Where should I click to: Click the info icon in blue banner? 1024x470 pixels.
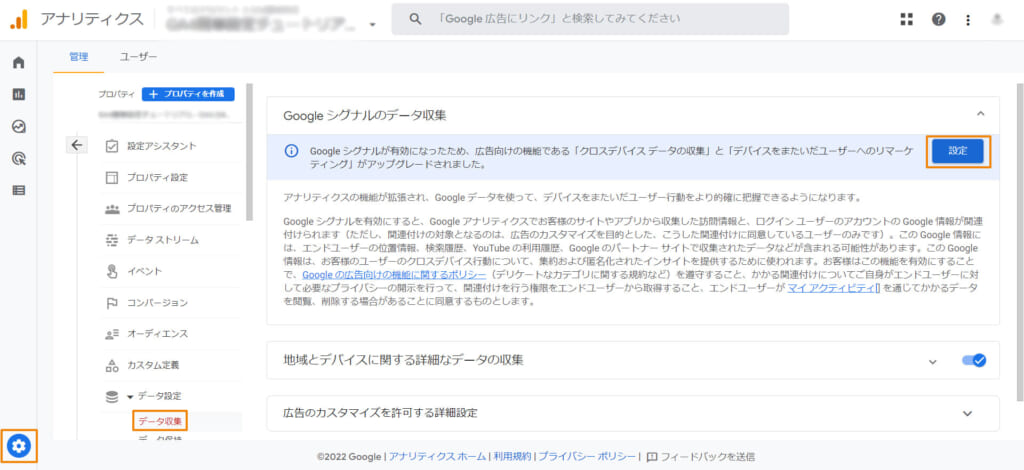(291, 151)
